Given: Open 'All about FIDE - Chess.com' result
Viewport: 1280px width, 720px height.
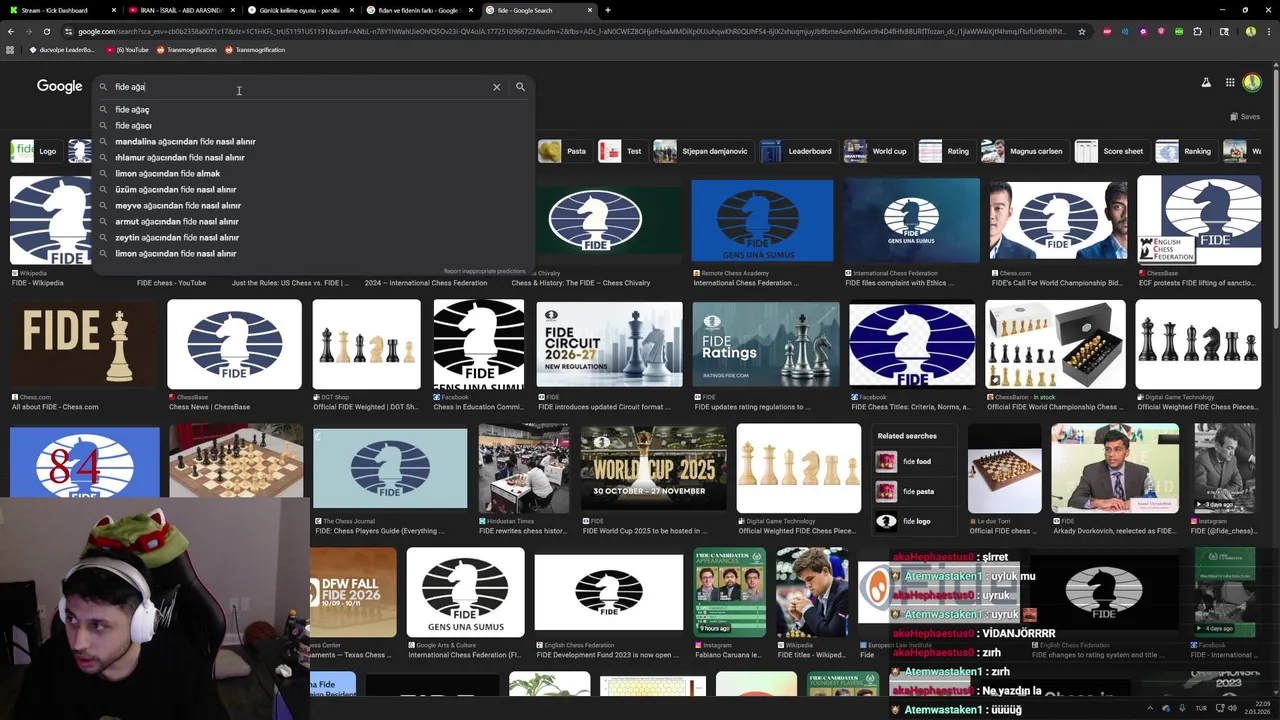Looking at the screenshot, I should coord(84,345).
